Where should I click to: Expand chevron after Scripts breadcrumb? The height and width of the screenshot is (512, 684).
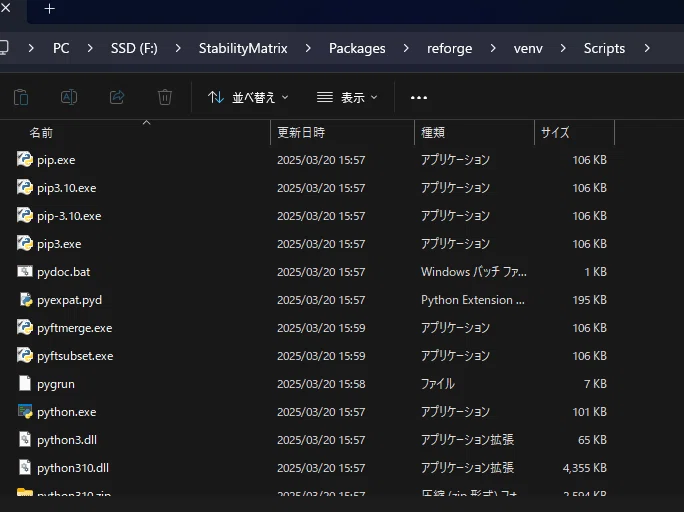tap(647, 48)
